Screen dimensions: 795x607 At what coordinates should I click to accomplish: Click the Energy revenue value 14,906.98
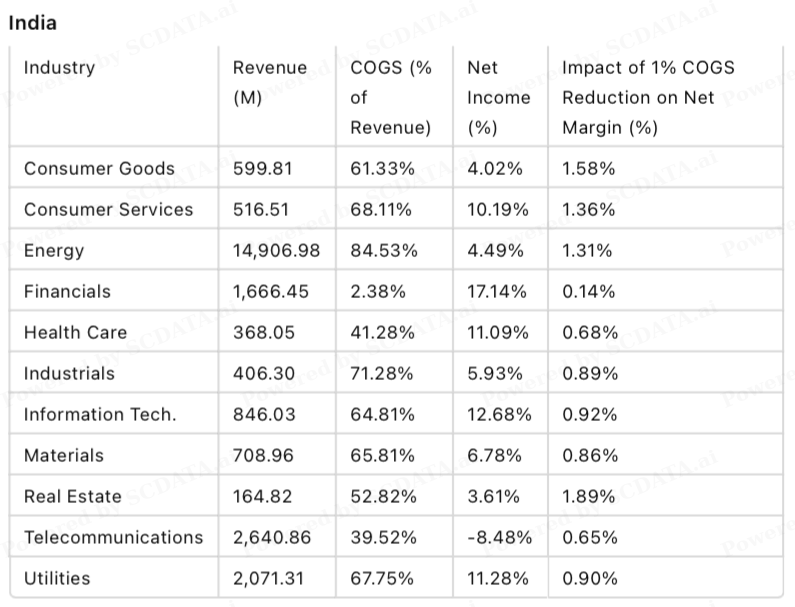(x=276, y=251)
